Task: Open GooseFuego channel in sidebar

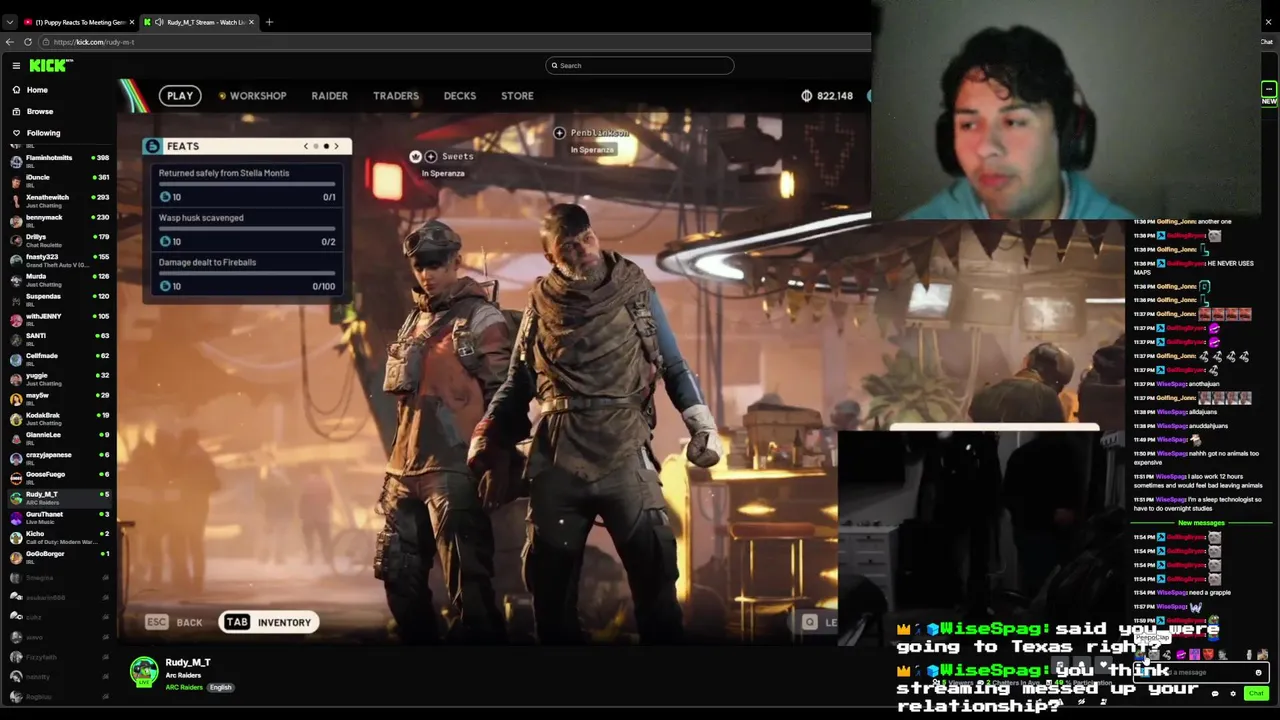Action: tap(59, 476)
